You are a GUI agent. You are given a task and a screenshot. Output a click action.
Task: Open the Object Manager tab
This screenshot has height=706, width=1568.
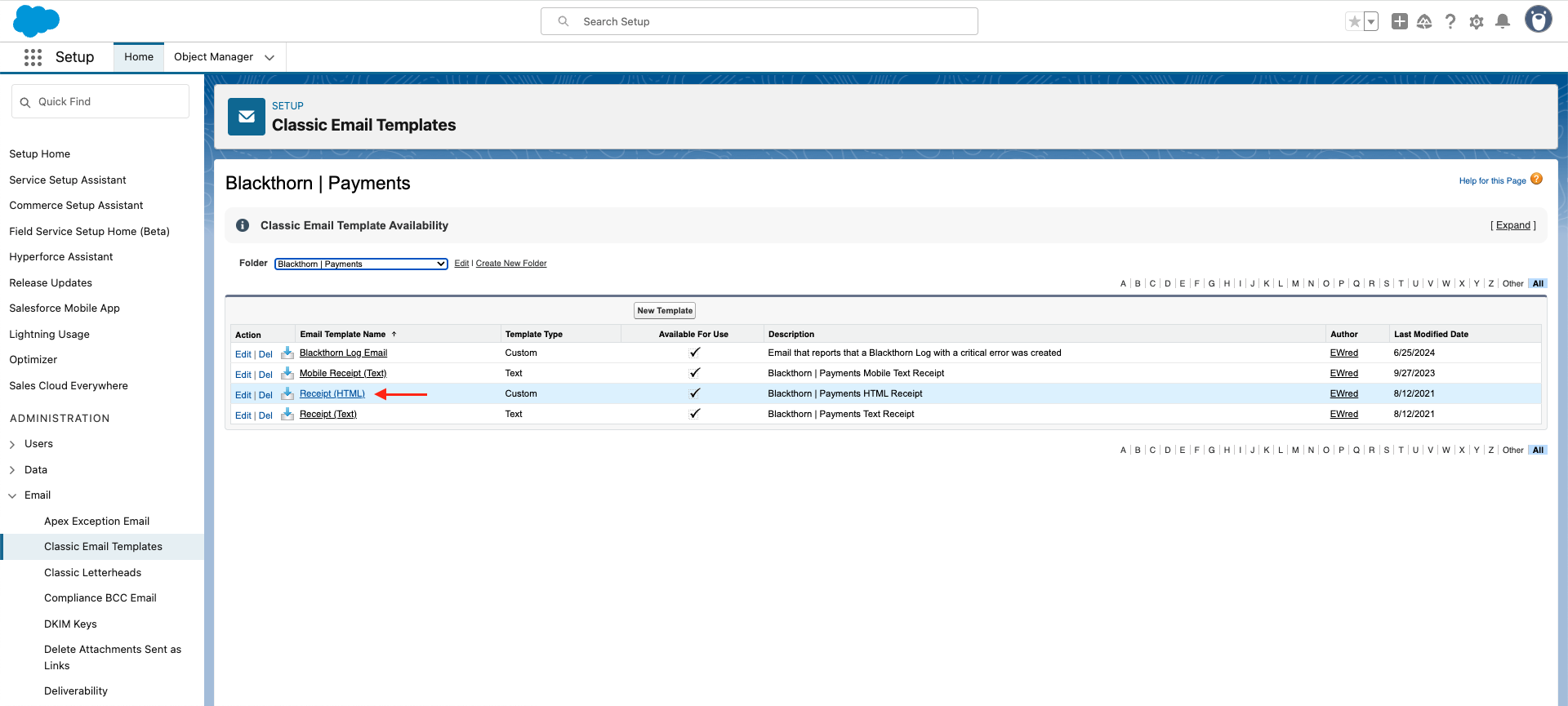pyautogui.click(x=213, y=57)
